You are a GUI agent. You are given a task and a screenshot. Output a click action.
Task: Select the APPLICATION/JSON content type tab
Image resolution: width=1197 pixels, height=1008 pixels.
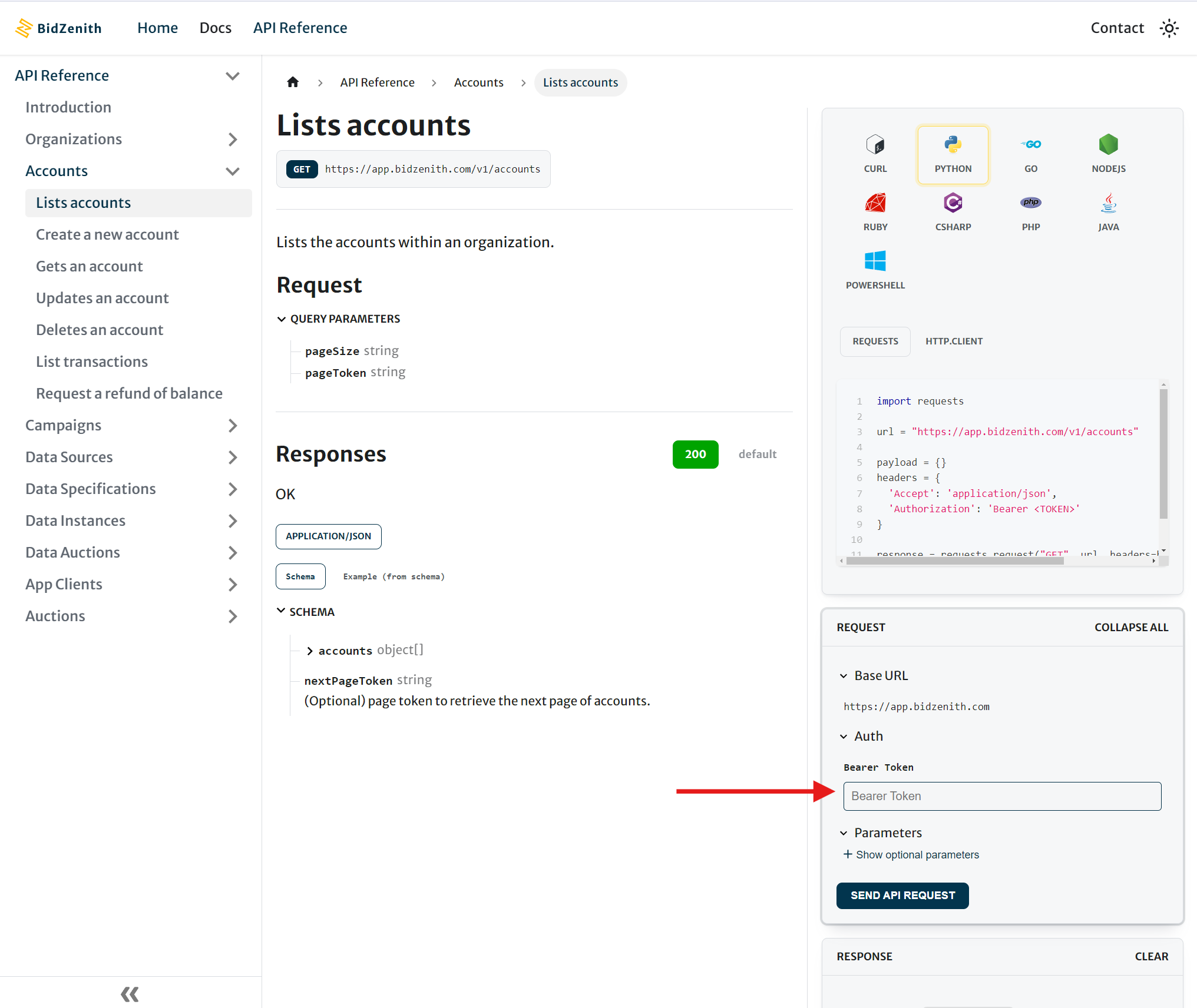pyautogui.click(x=329, y=536)
